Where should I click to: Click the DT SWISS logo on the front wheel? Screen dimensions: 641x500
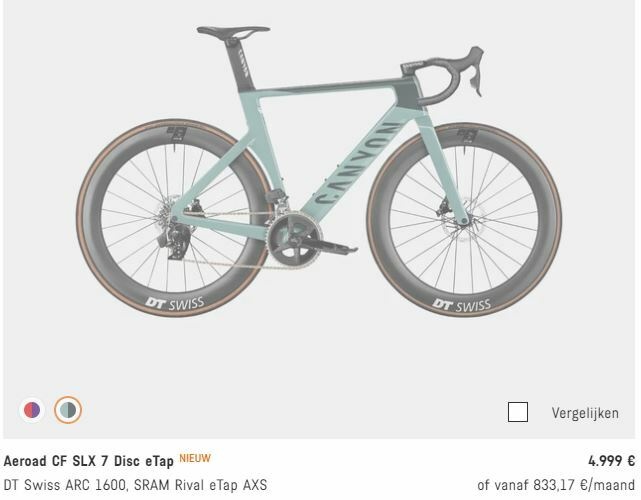[x=462, y=305]
